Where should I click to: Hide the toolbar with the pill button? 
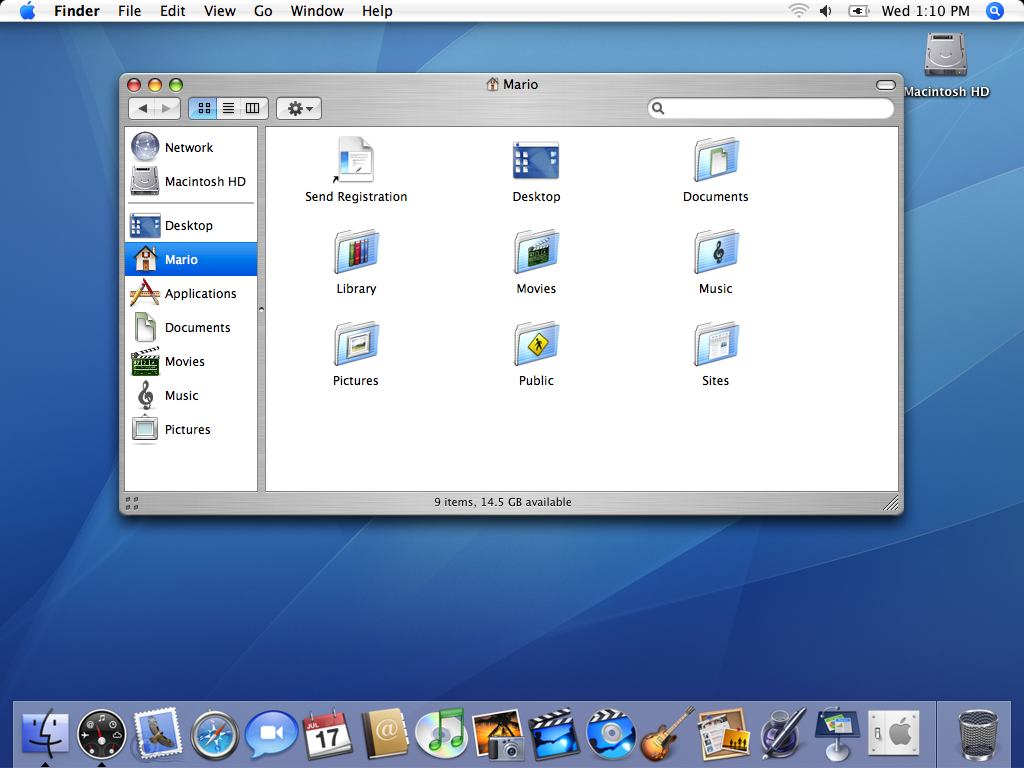pos(886,85)
